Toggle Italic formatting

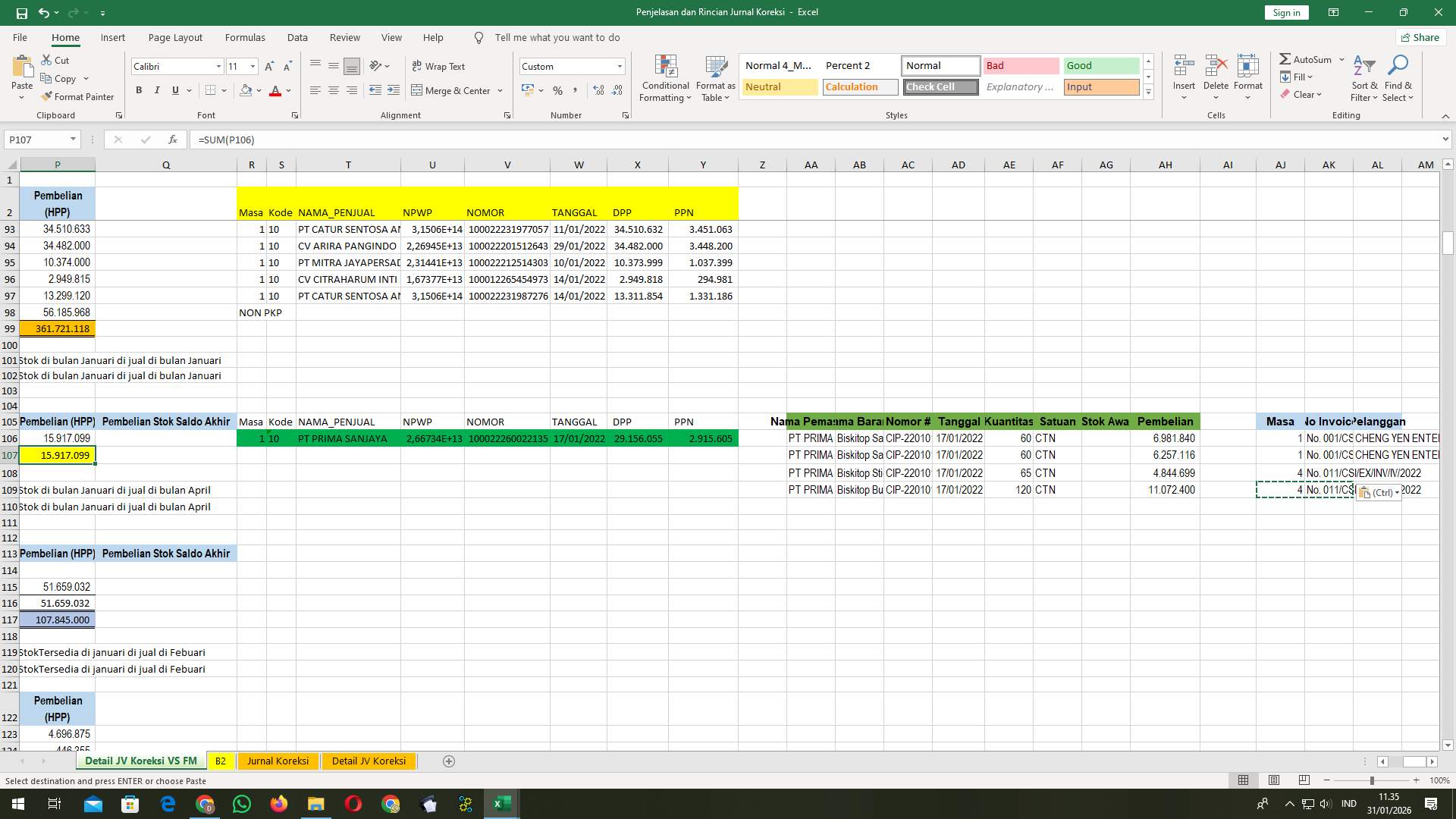(x=157, y=90)
